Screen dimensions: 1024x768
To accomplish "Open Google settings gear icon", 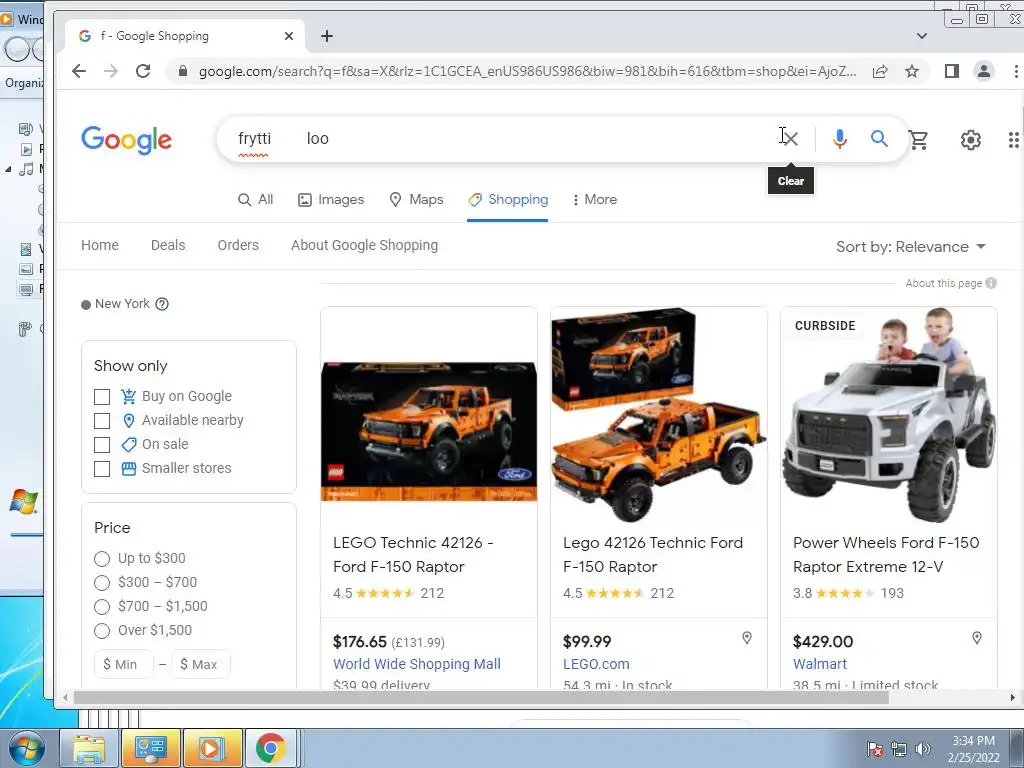I will coord(970,140).
